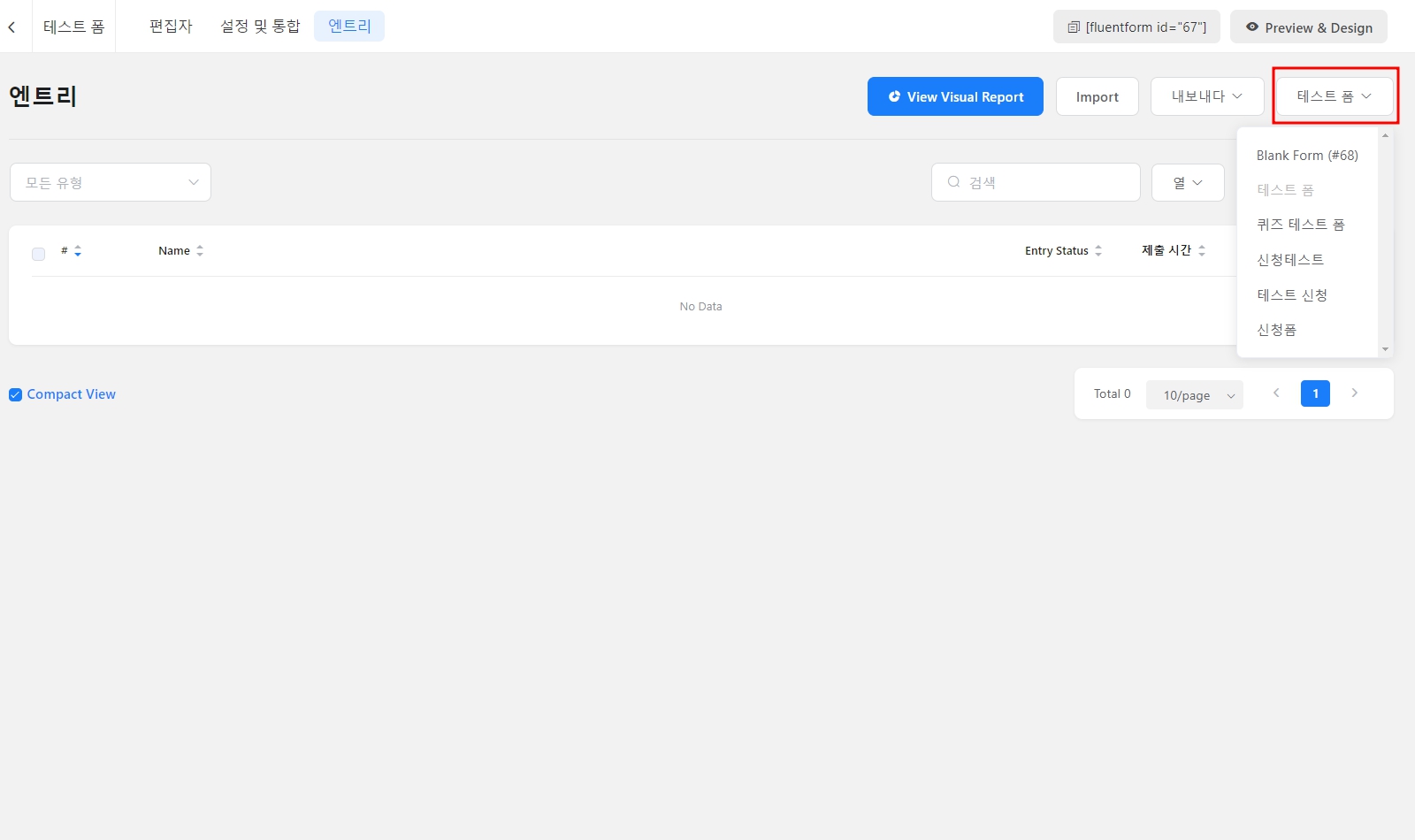Switch to the 편집자 tab
Viewport: 1415px width, 840px height.
[x=171, y=27]
